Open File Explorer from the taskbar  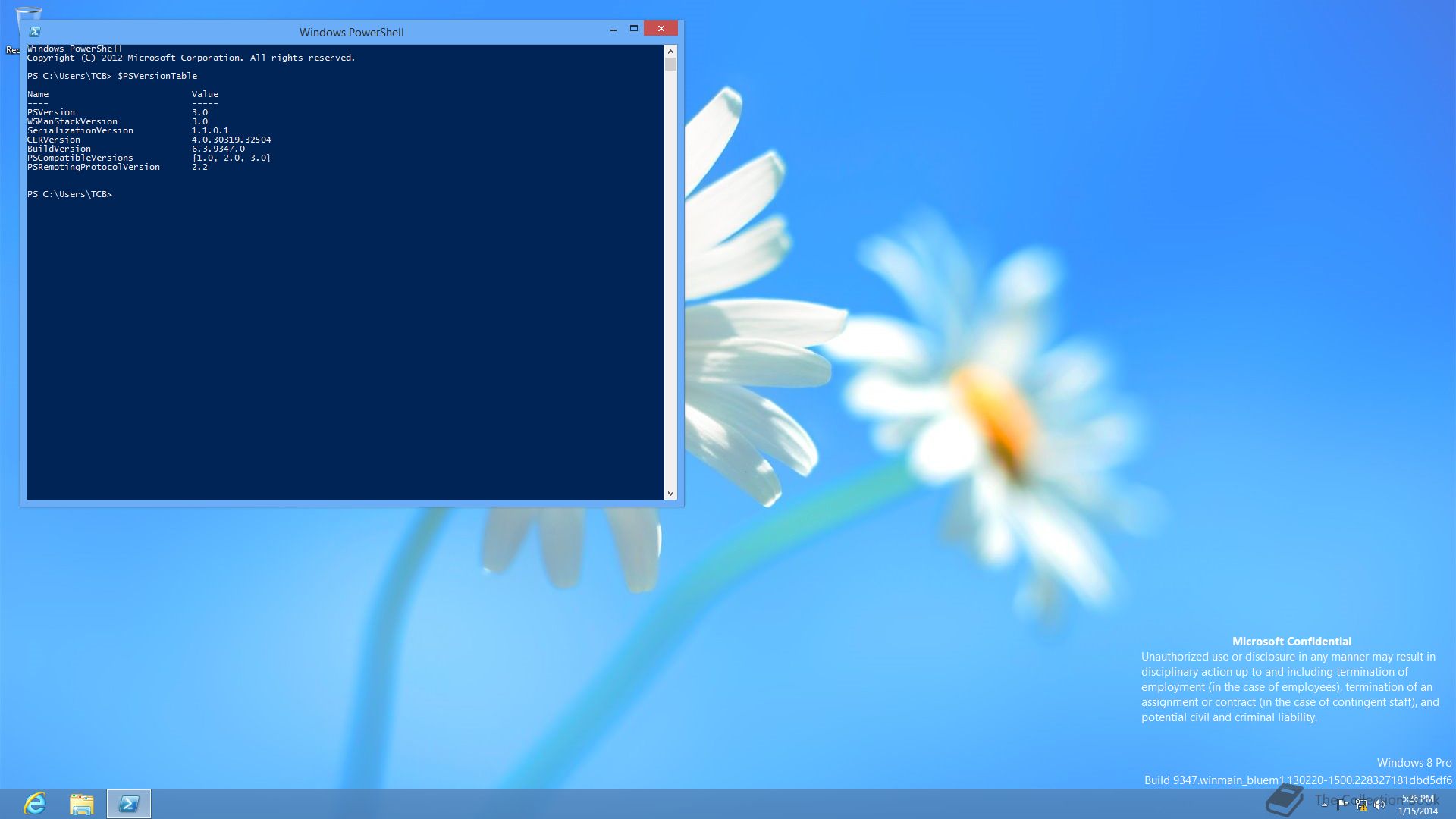(x=82, y=804)
